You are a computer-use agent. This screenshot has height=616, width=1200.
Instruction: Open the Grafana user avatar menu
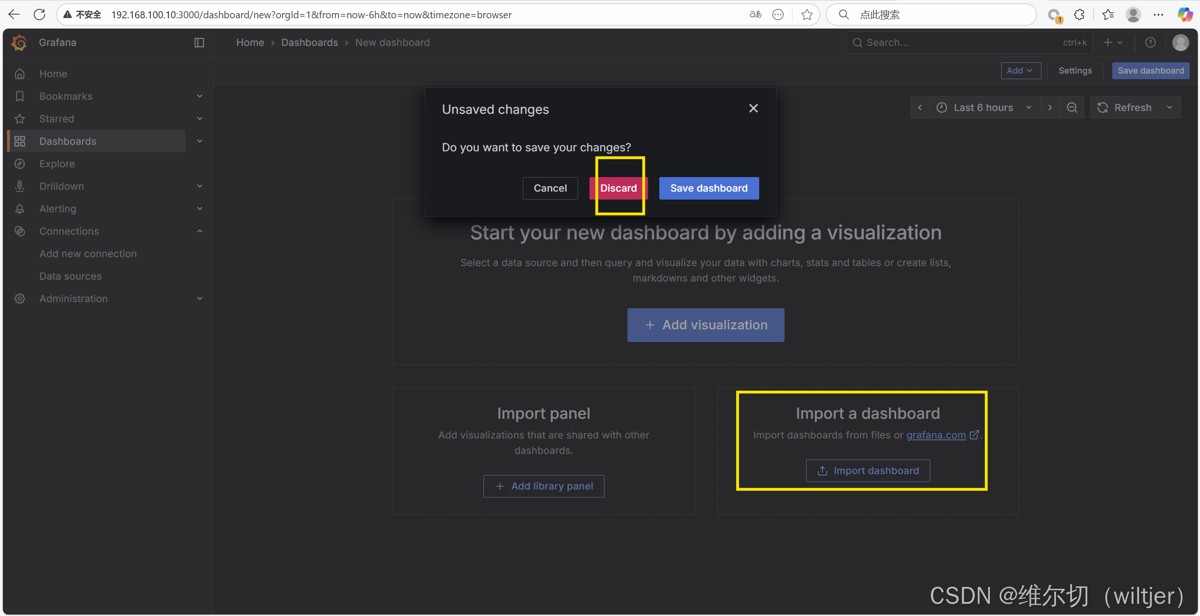pyautogui.click(x=1181, y=43)
